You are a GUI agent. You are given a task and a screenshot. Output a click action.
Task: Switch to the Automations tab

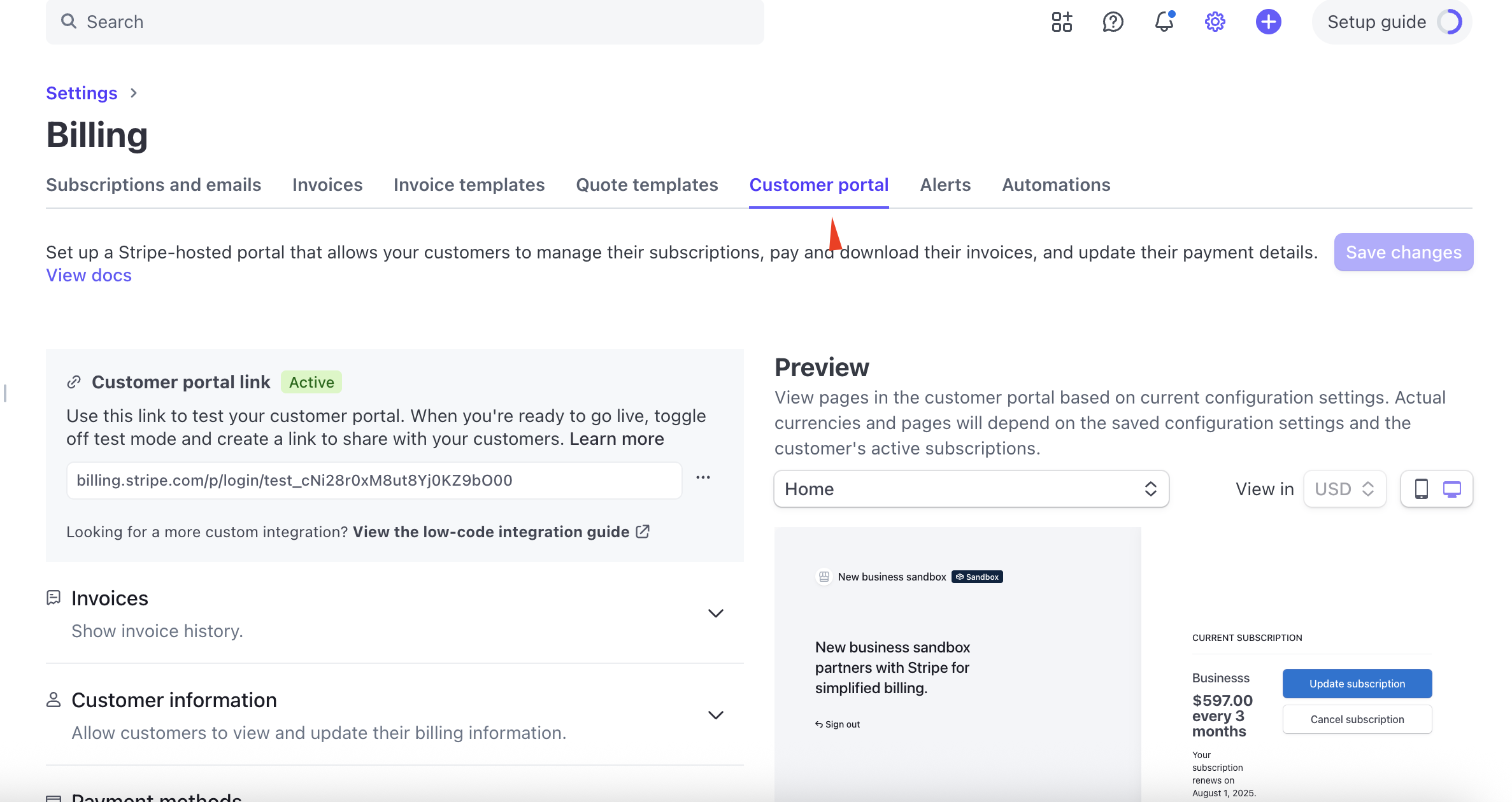click(x=1056, y=185)
